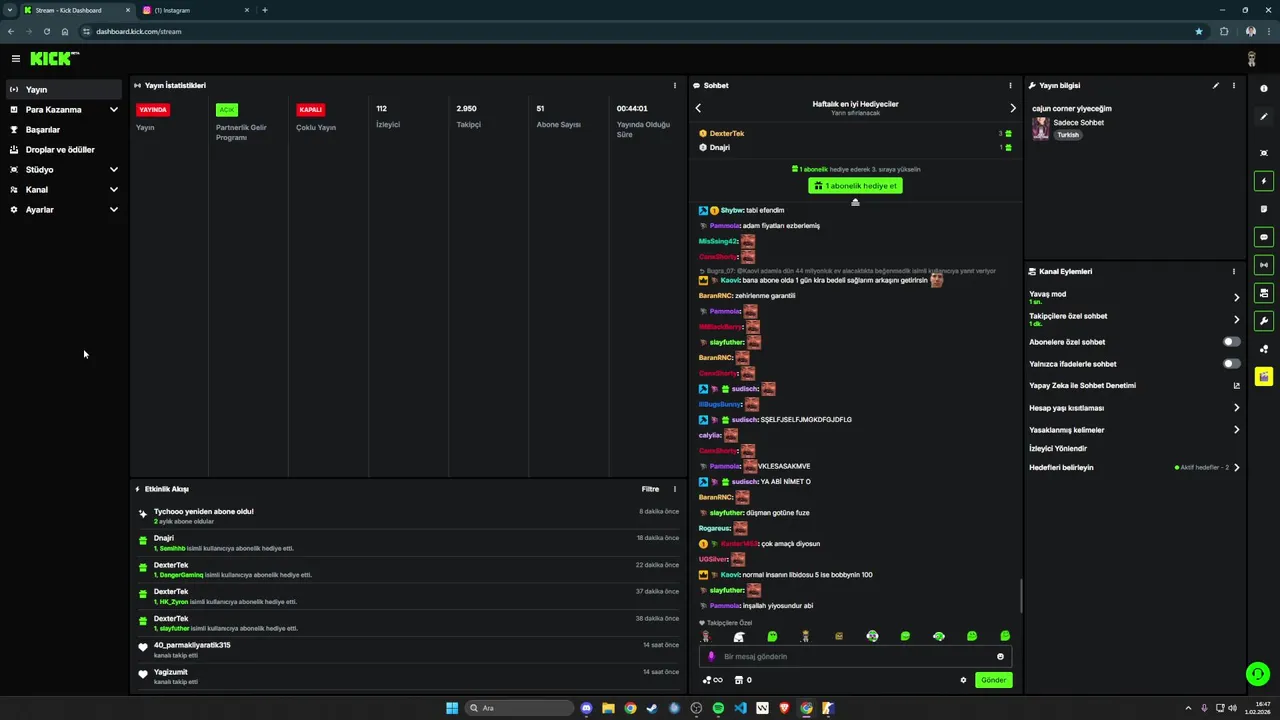
Task: Open the Filtre option in Etkinlik Akışı
Action: (x=650, y=489)
